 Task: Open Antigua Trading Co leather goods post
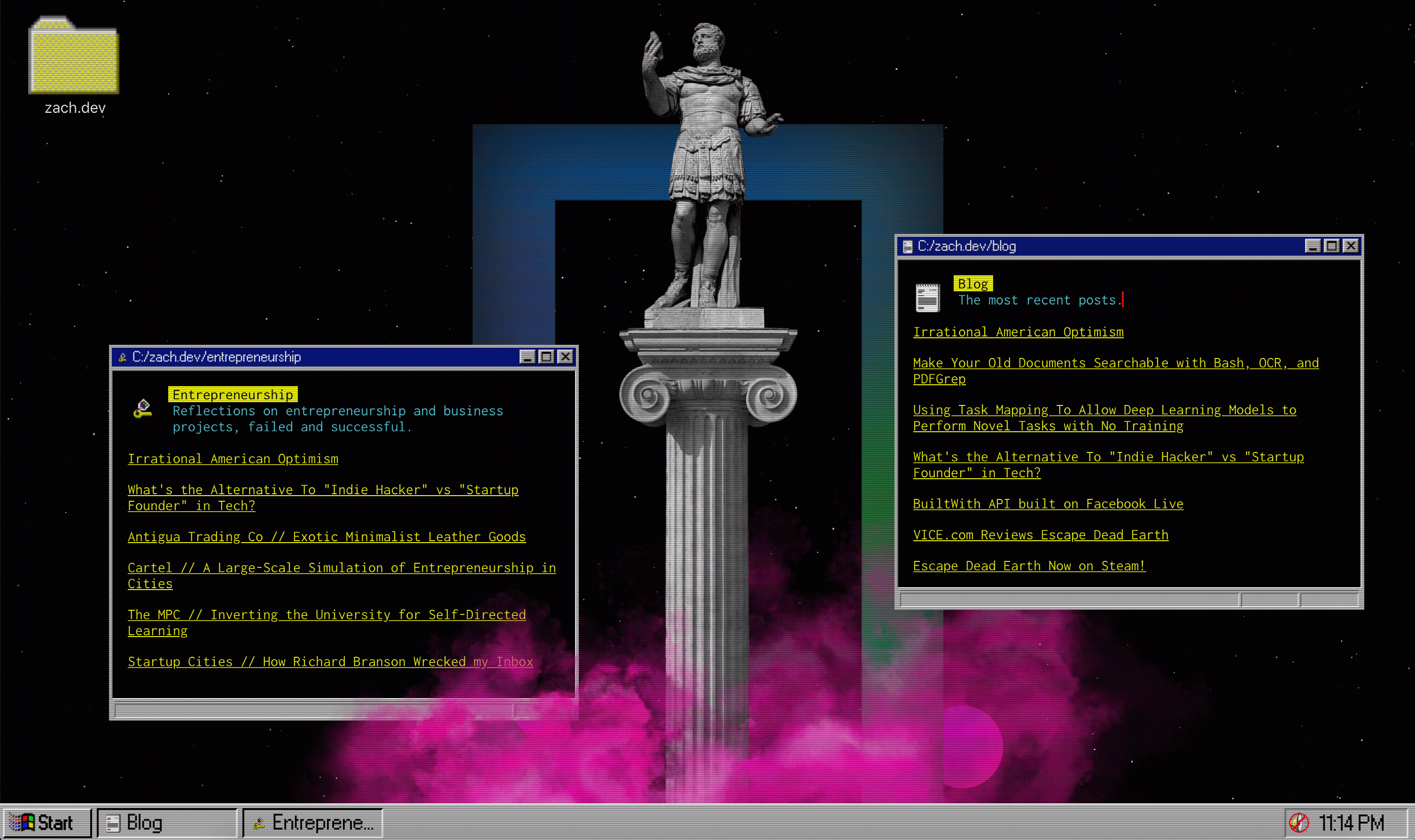point(327,537)
